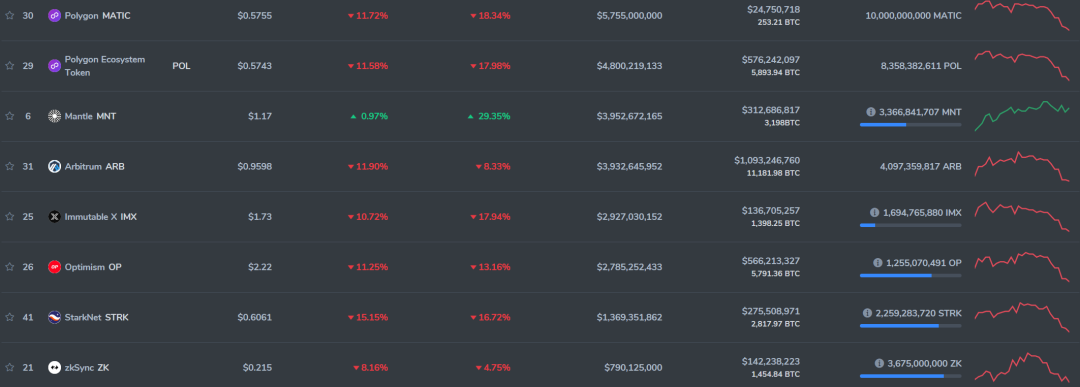The width and height of the screenshot is (1080, 387).
Task: Click supply 10,000,000,000 MATIC
Action: [913, 15]
